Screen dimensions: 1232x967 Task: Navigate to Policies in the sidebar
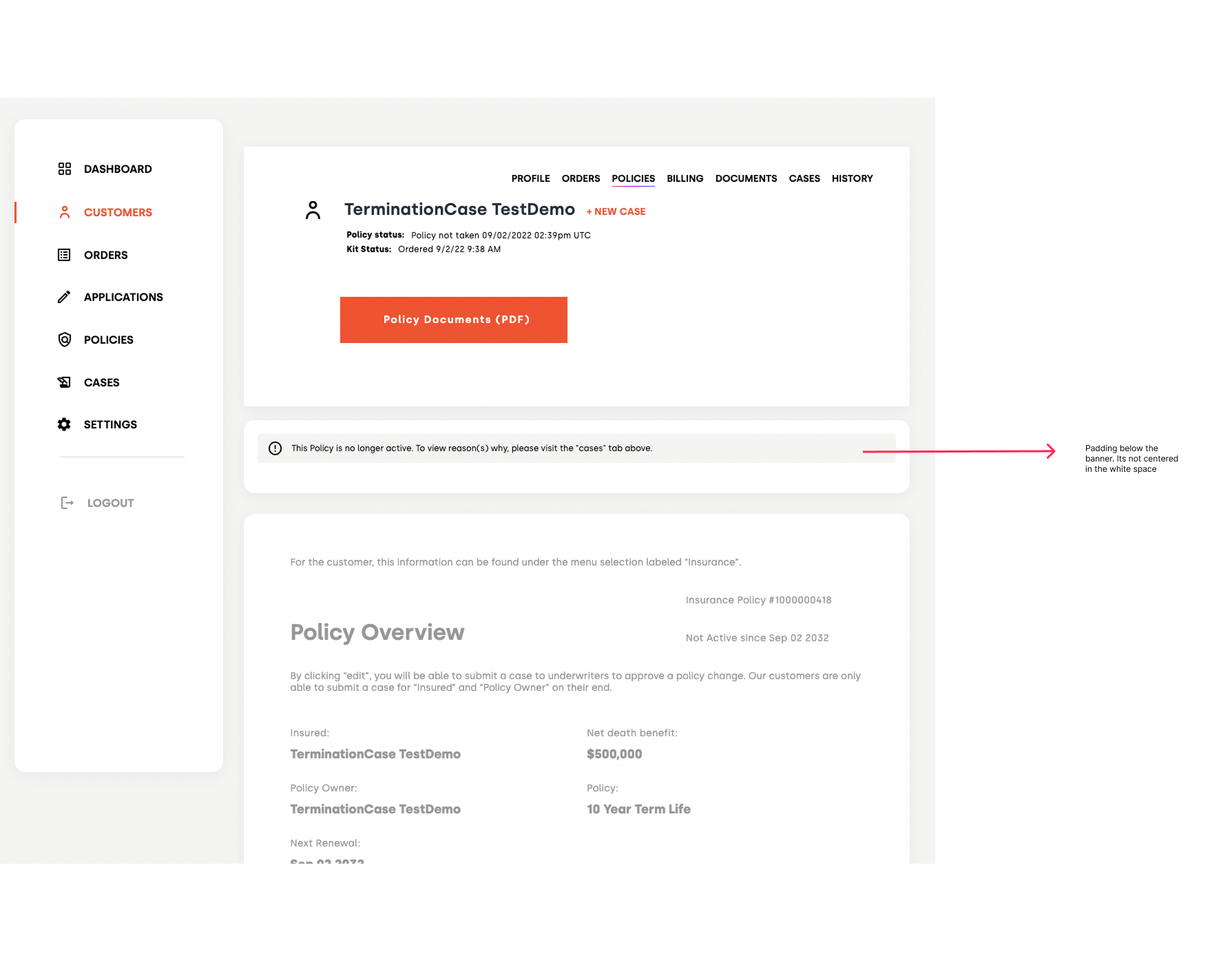(109, 340)
